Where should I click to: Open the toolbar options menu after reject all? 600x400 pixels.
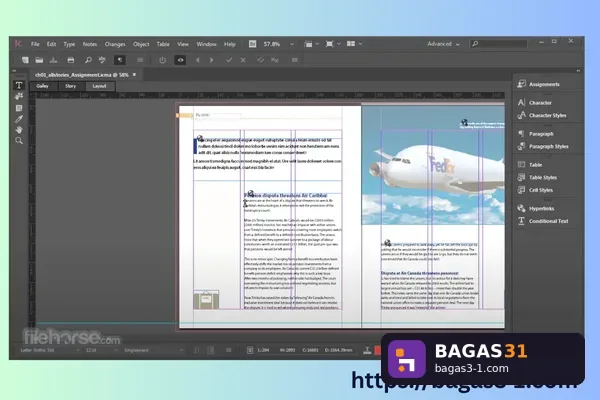click(295, 60)
